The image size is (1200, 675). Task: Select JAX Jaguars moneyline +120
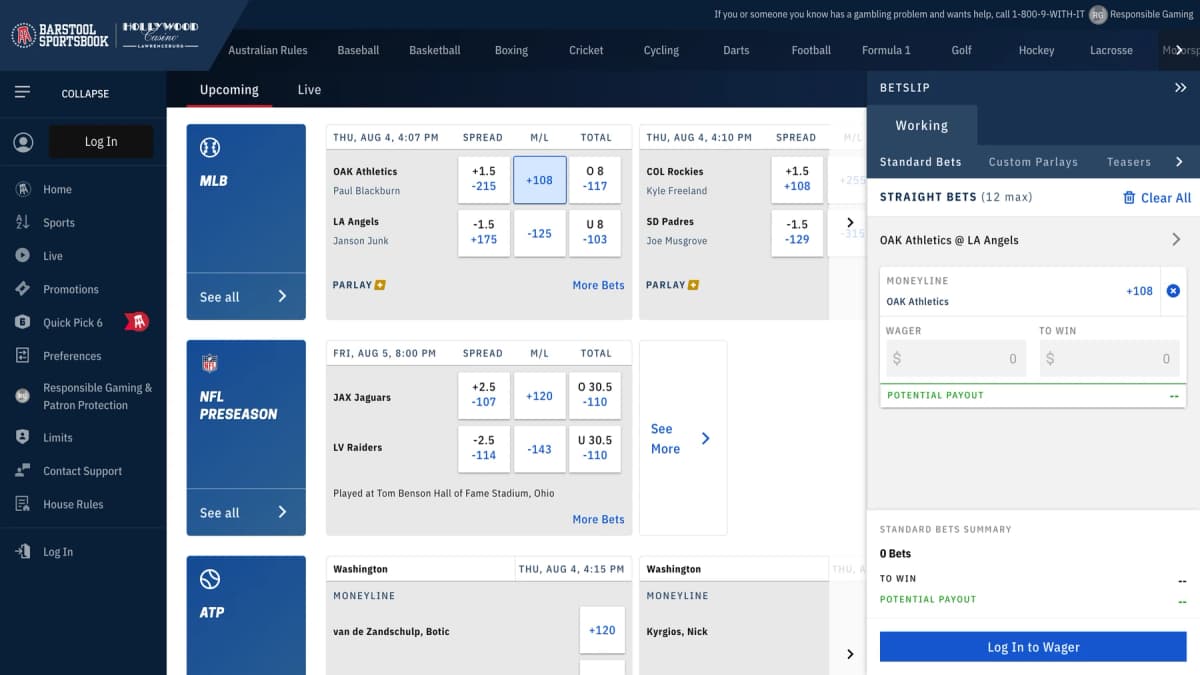click(x=540, y=396)
